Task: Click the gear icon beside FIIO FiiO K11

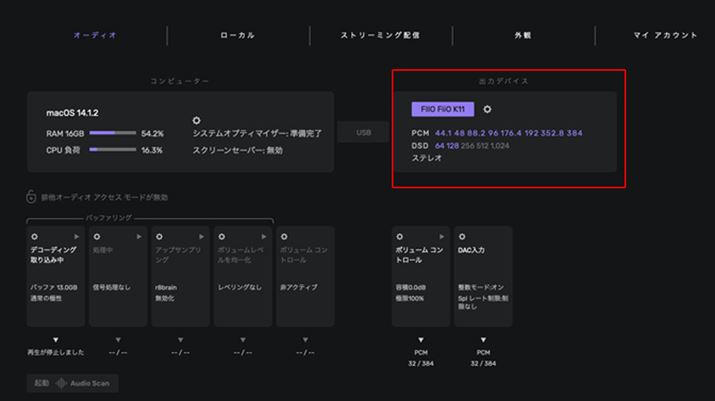Action: click(x=487, y=110)
